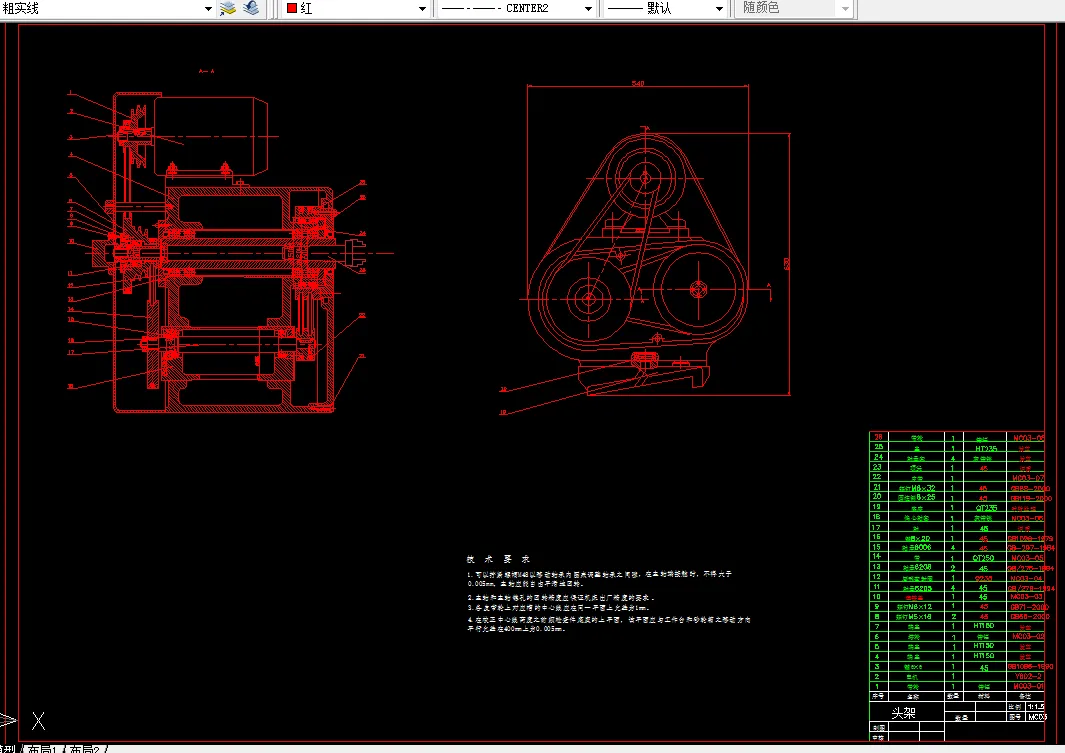Click item number 26 in the parts list
The width and height of the screenshot is (1065, 753).
(x=879, y=438)
